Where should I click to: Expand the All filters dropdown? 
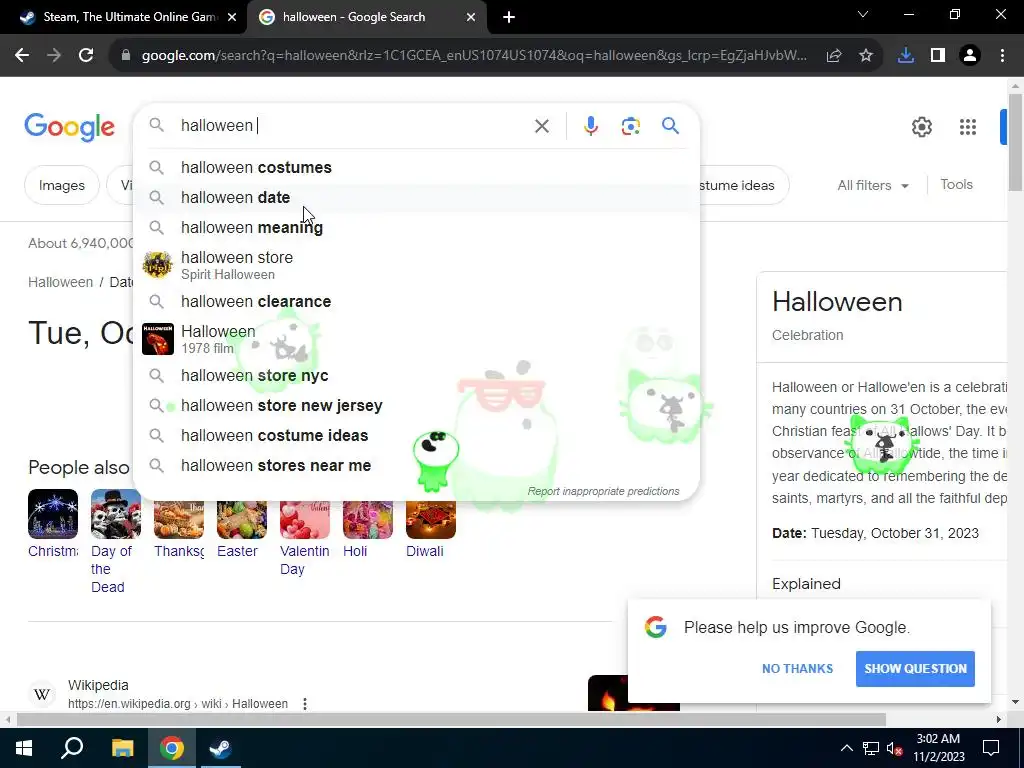(873, 185)
